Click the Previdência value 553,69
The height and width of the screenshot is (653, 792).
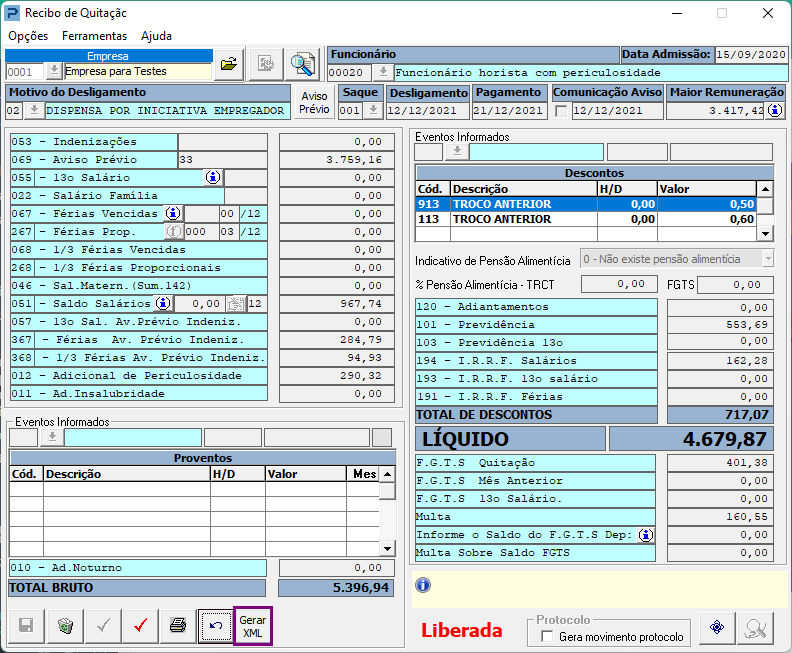(720, 325)
